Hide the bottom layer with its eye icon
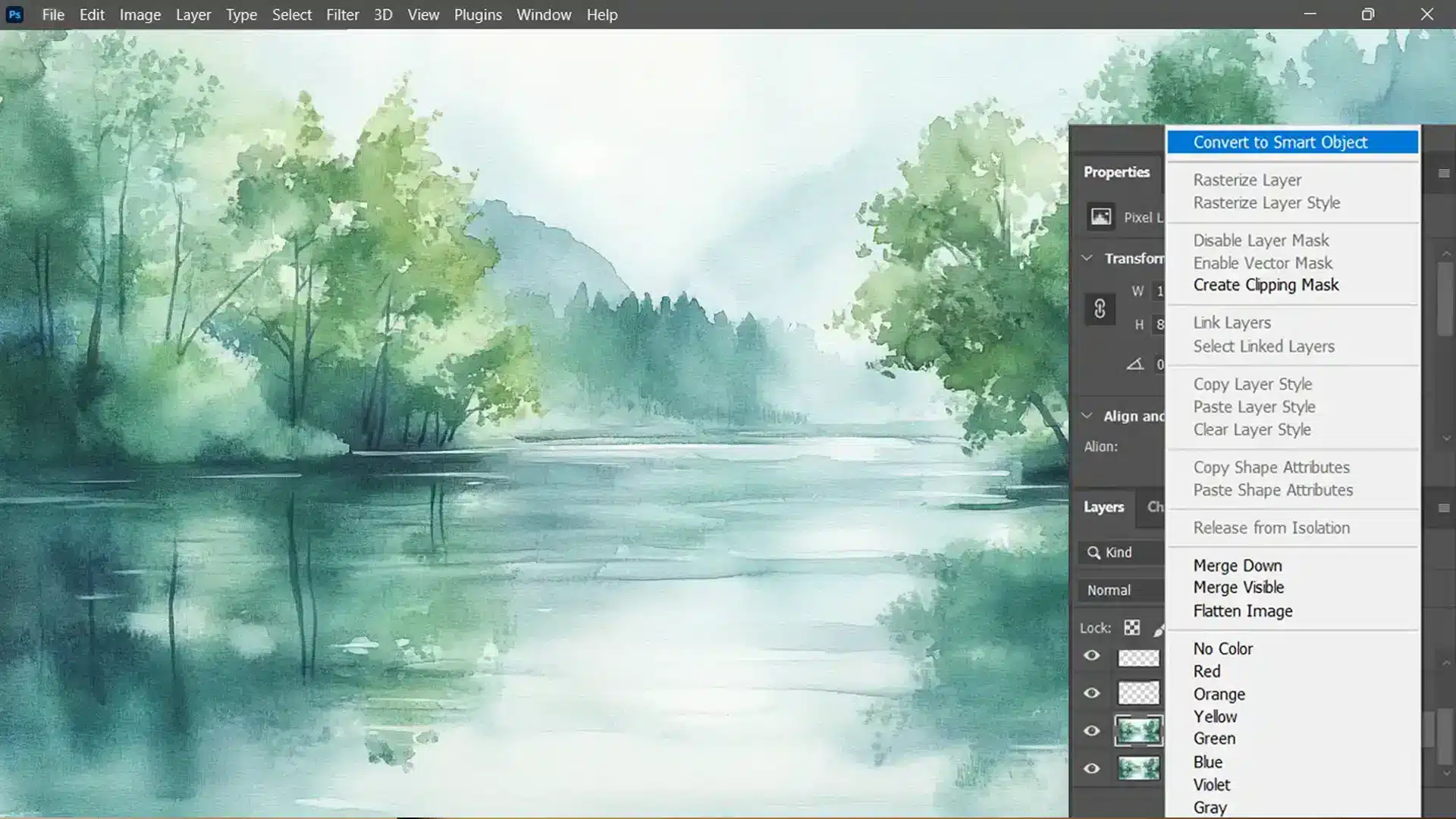1456x819 pixels. pyautogui.click(x=1091, y=769)
